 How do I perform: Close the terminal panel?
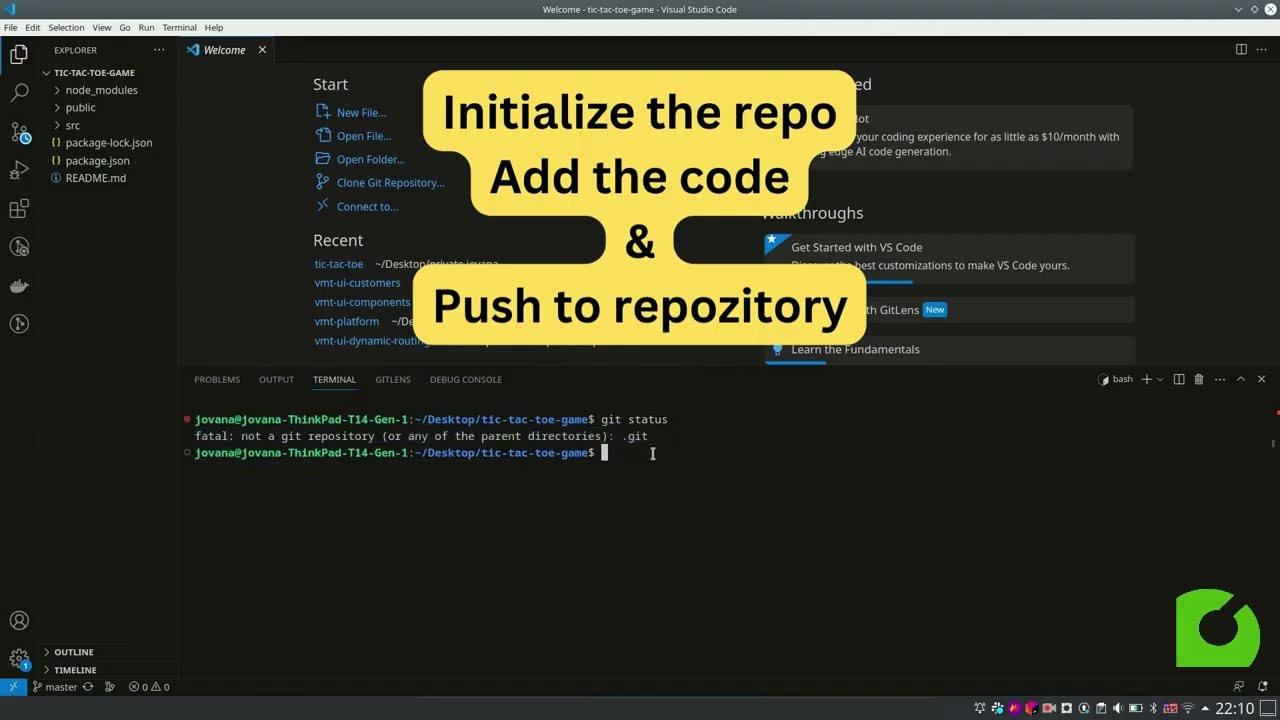1261,379
